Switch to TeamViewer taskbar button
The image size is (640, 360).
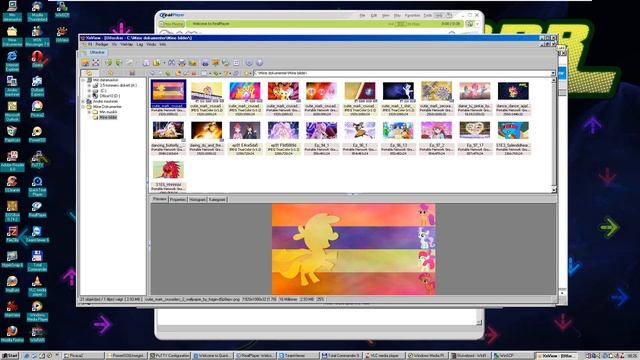[298, 356]
